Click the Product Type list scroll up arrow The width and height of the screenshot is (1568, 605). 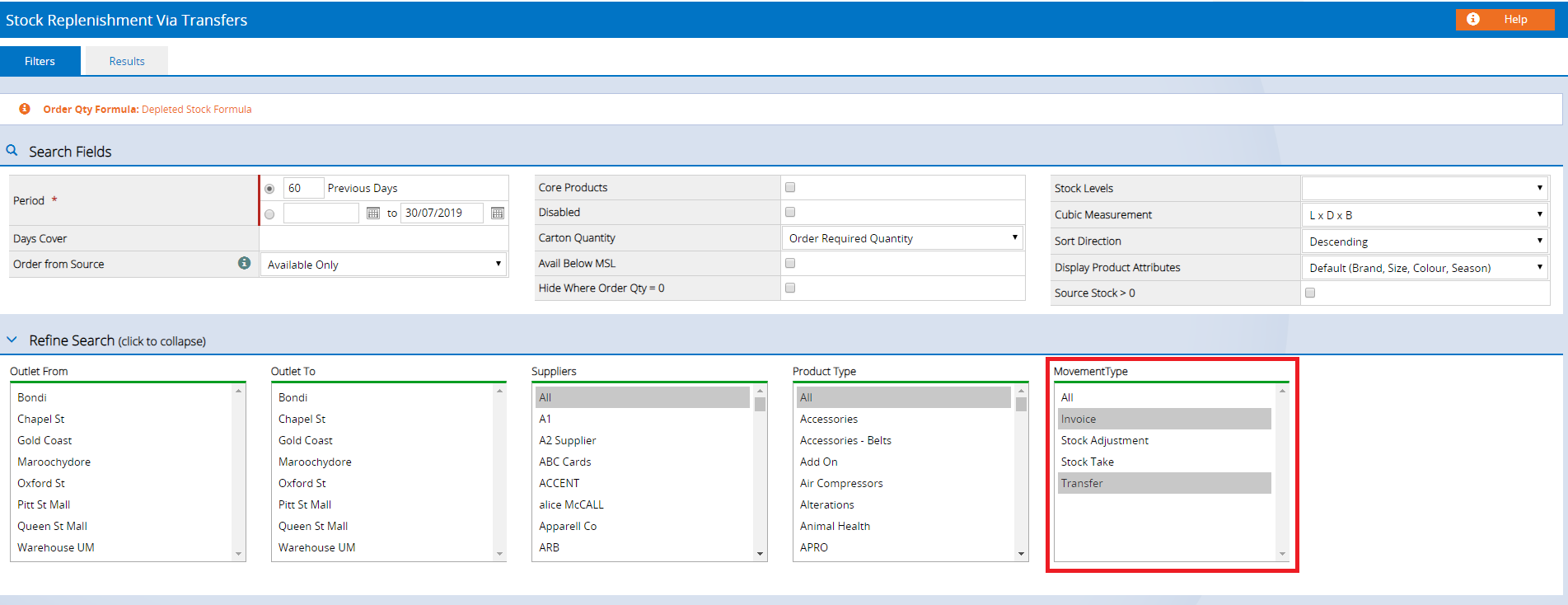pos(1021,391)
